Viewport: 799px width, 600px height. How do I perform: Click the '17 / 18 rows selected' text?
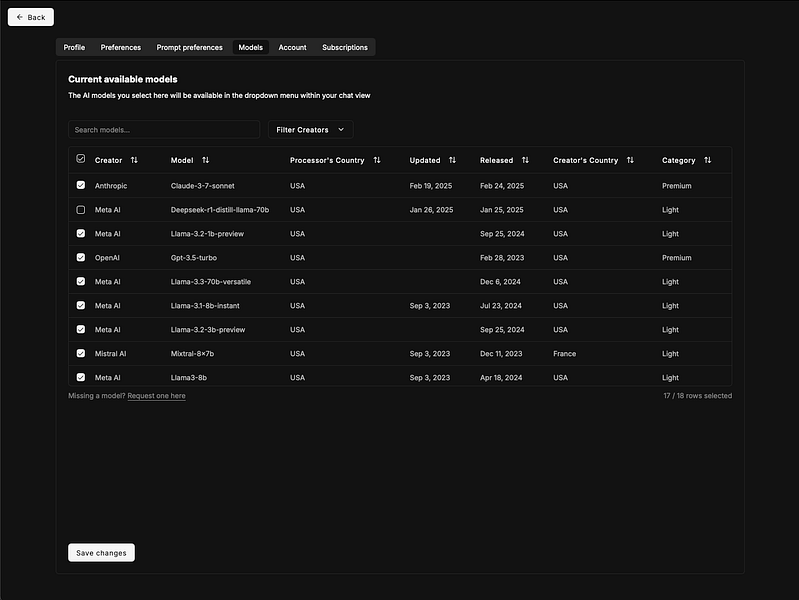[x=698, y=396]
